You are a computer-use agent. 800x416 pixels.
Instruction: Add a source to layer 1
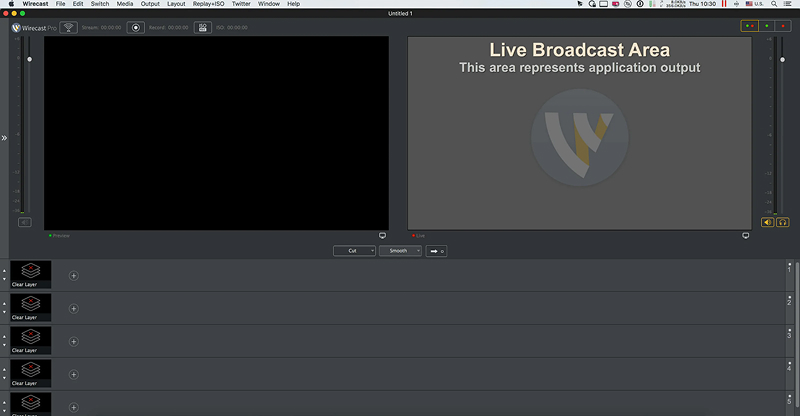73,276
